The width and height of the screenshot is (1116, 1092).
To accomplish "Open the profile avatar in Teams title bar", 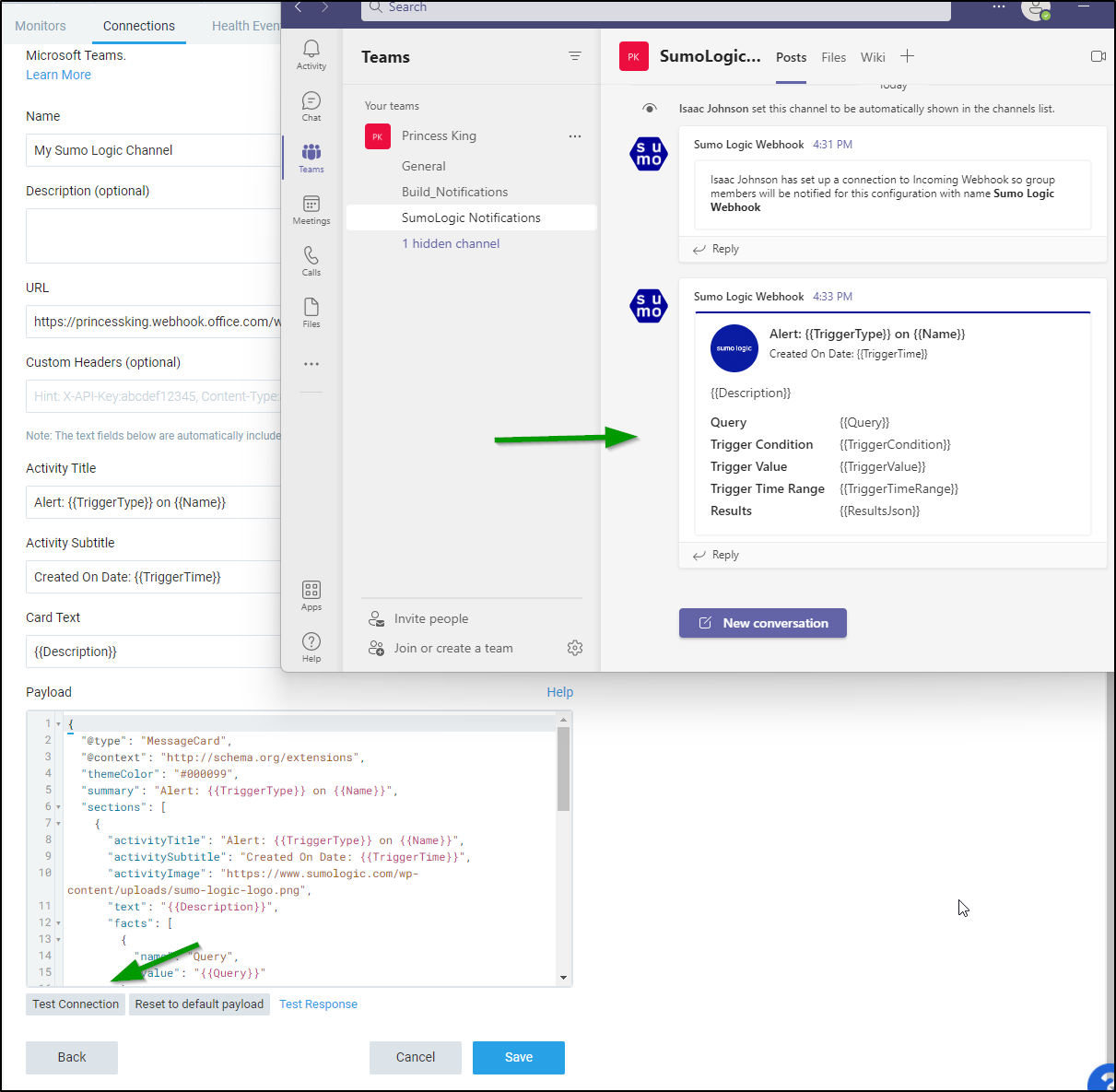I will point(1036,9).
